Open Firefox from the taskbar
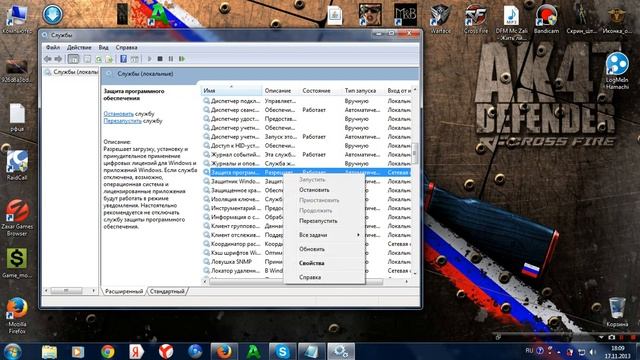The image size is (640, 360). pos(224,351)
